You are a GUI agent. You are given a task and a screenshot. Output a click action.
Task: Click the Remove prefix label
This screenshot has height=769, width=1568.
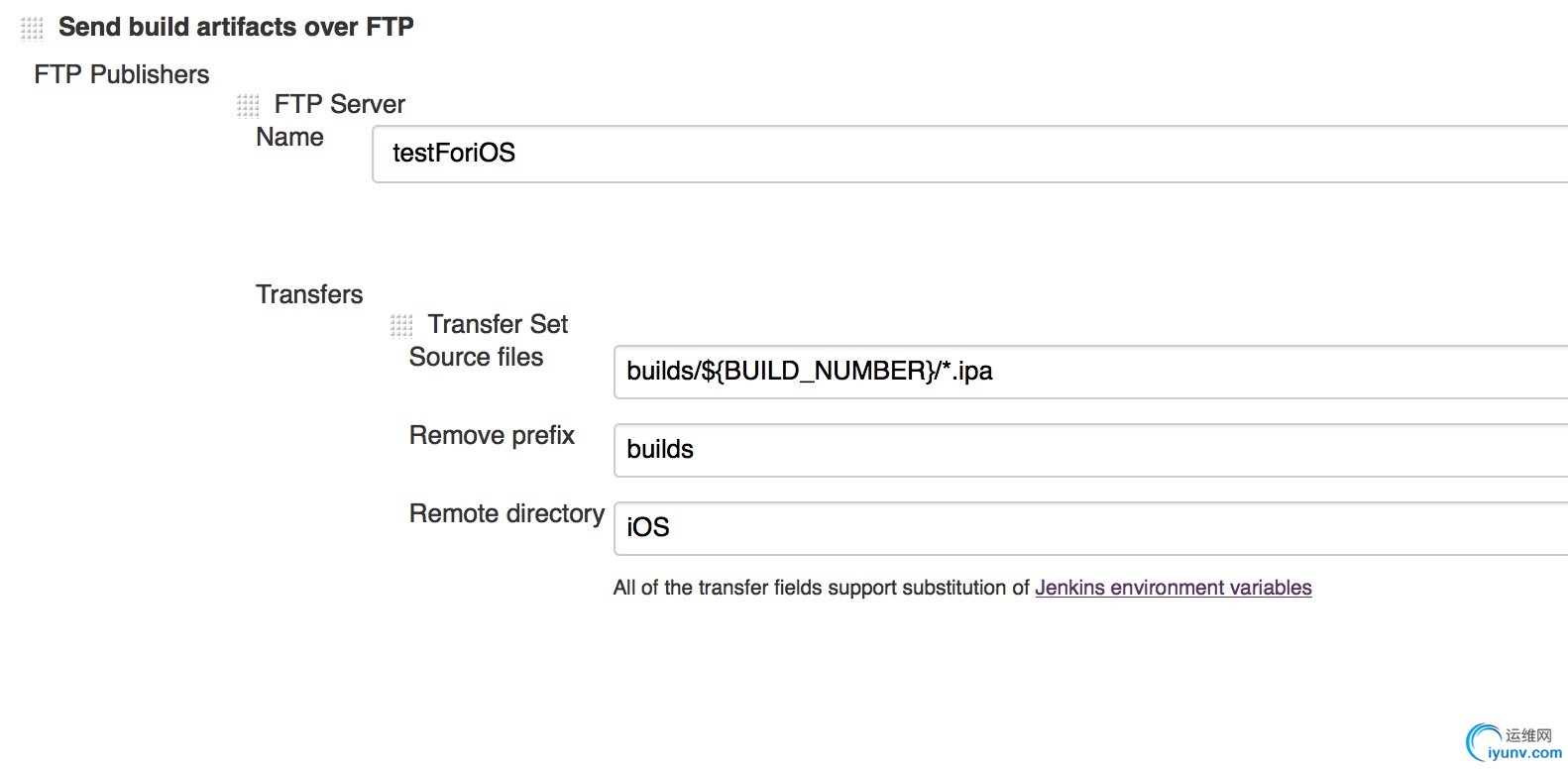click(x=492, y=435)
